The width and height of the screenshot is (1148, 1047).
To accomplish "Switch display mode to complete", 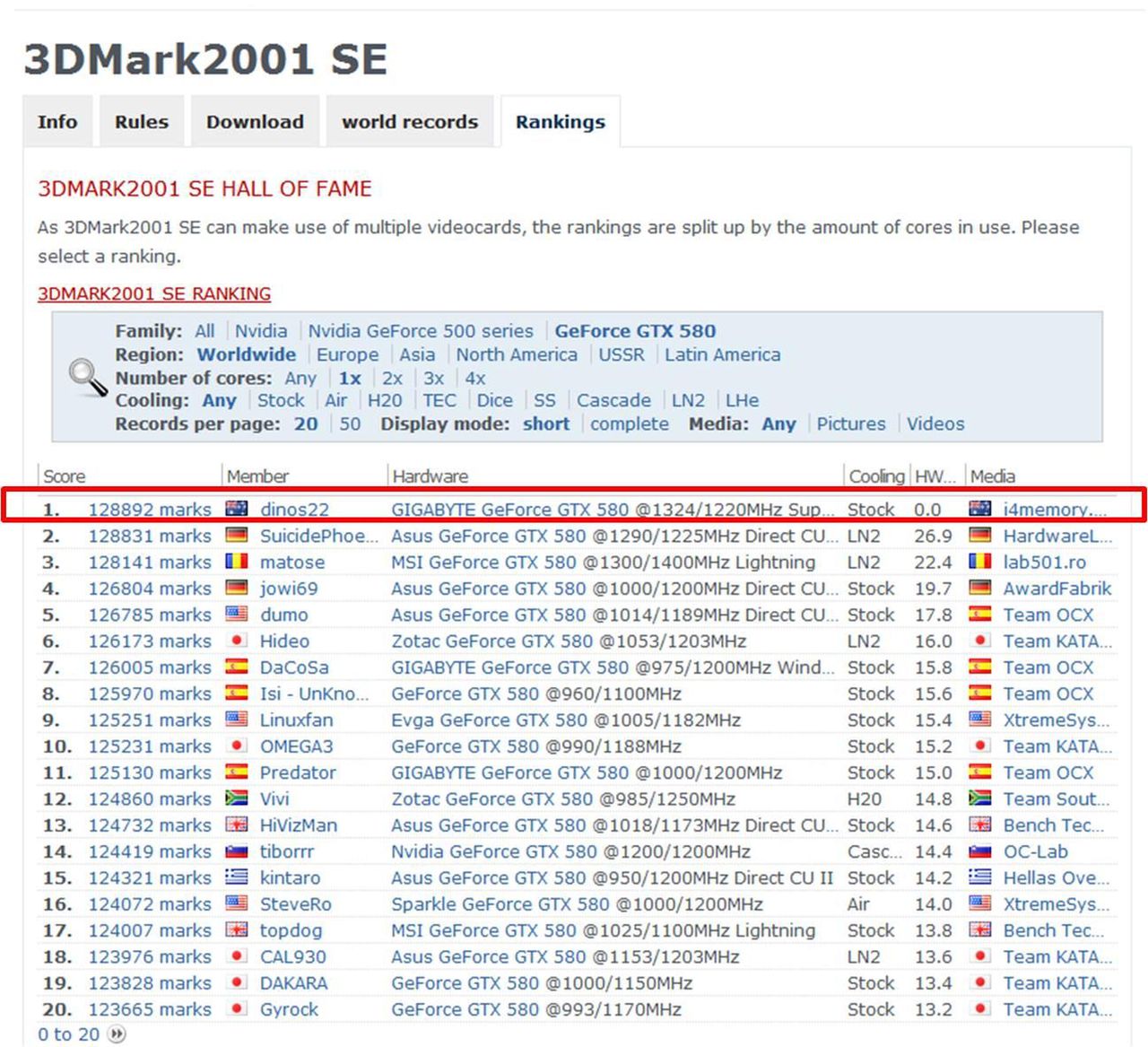I will pos(630,423).
